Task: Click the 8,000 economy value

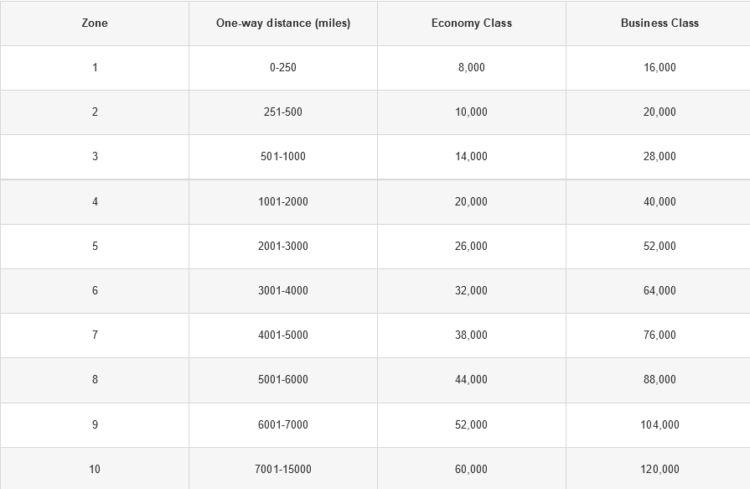Action: [472, 67]
